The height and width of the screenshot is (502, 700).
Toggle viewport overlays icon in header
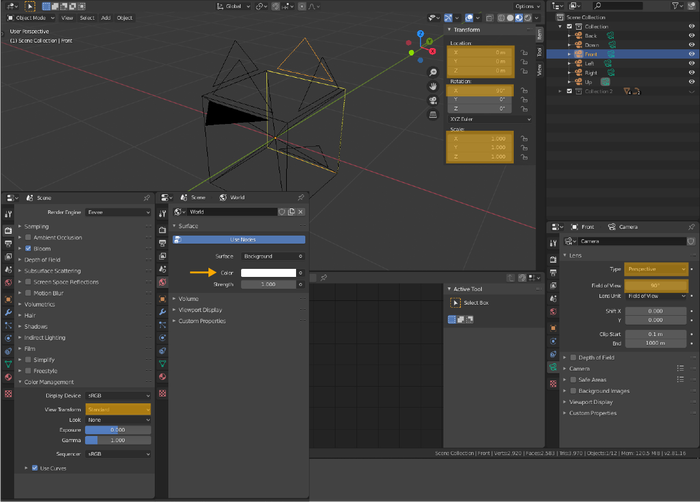tap(469, 18)
